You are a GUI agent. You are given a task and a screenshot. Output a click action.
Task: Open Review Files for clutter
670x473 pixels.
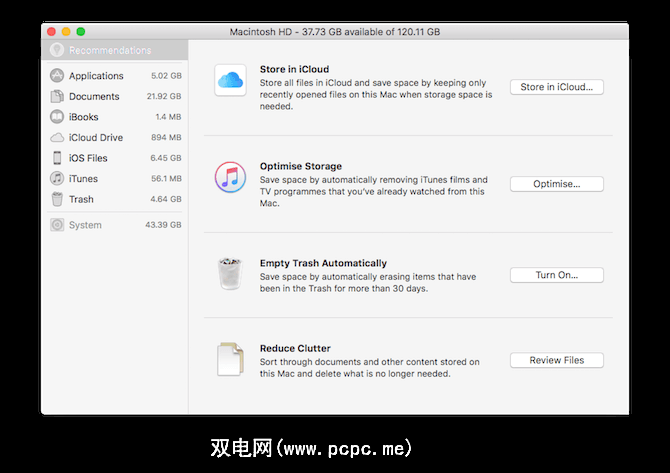point(557,360)
